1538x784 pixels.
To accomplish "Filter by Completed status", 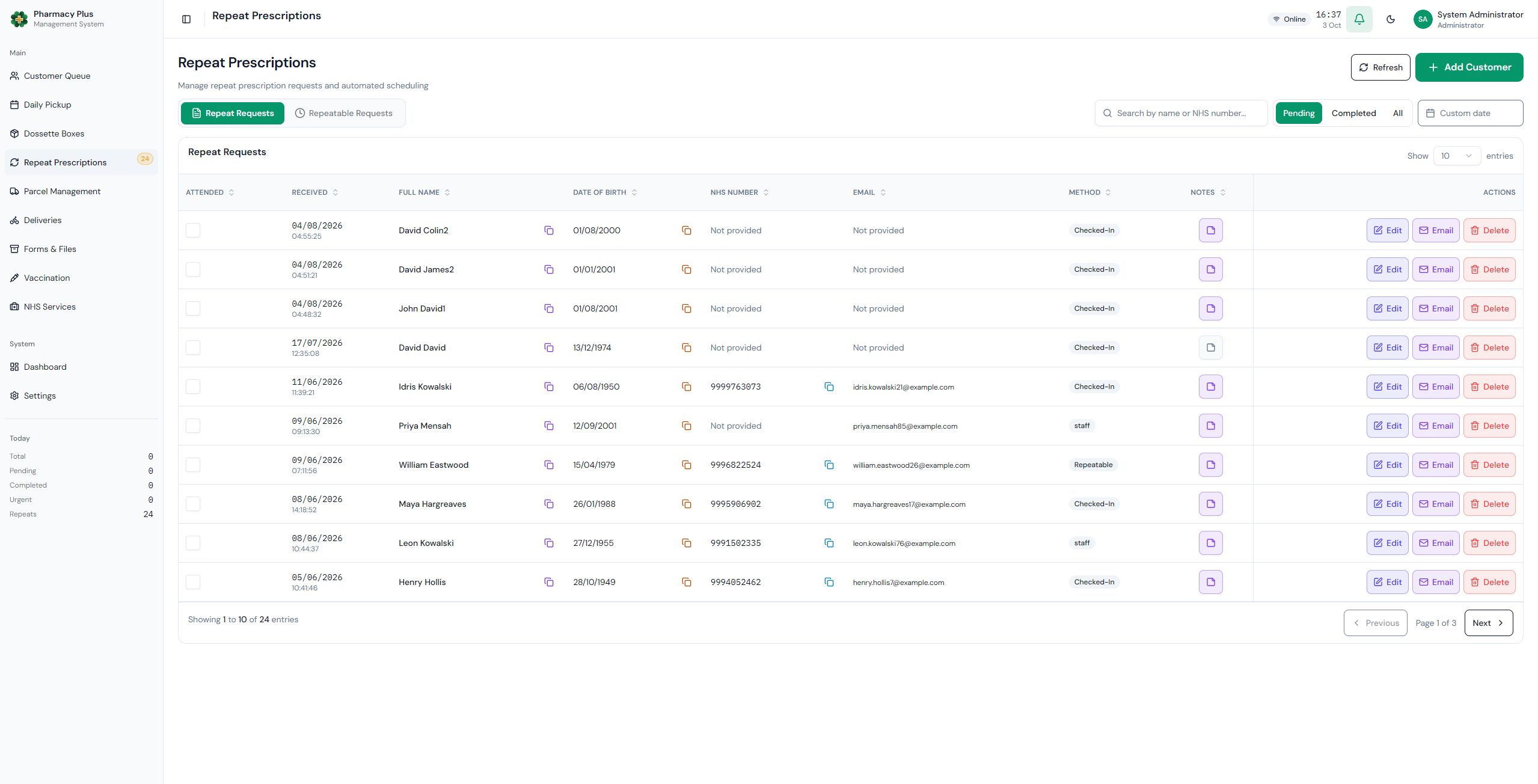I will 1353,113.
